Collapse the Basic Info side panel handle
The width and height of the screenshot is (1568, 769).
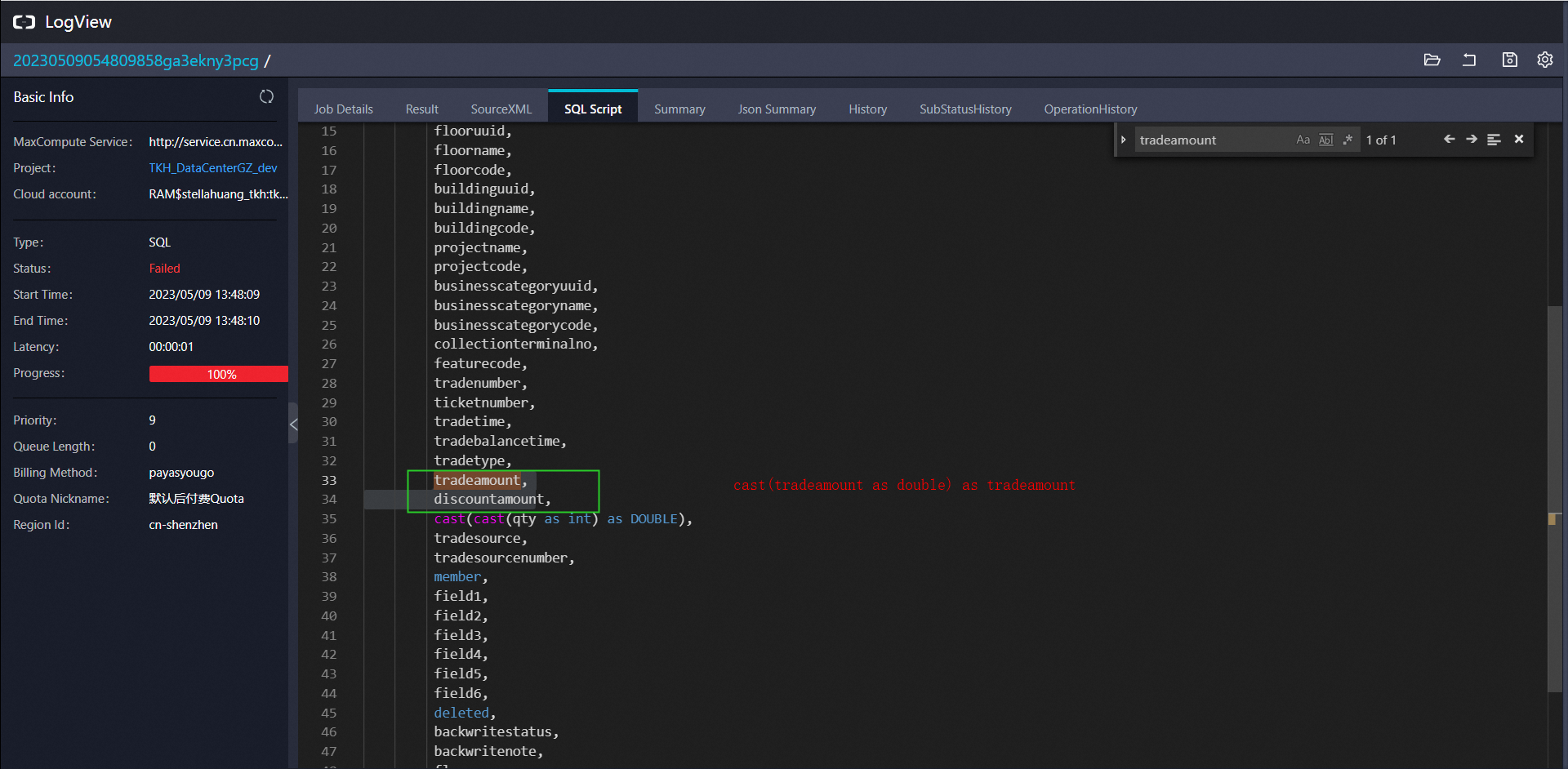(x=293, y=424)
